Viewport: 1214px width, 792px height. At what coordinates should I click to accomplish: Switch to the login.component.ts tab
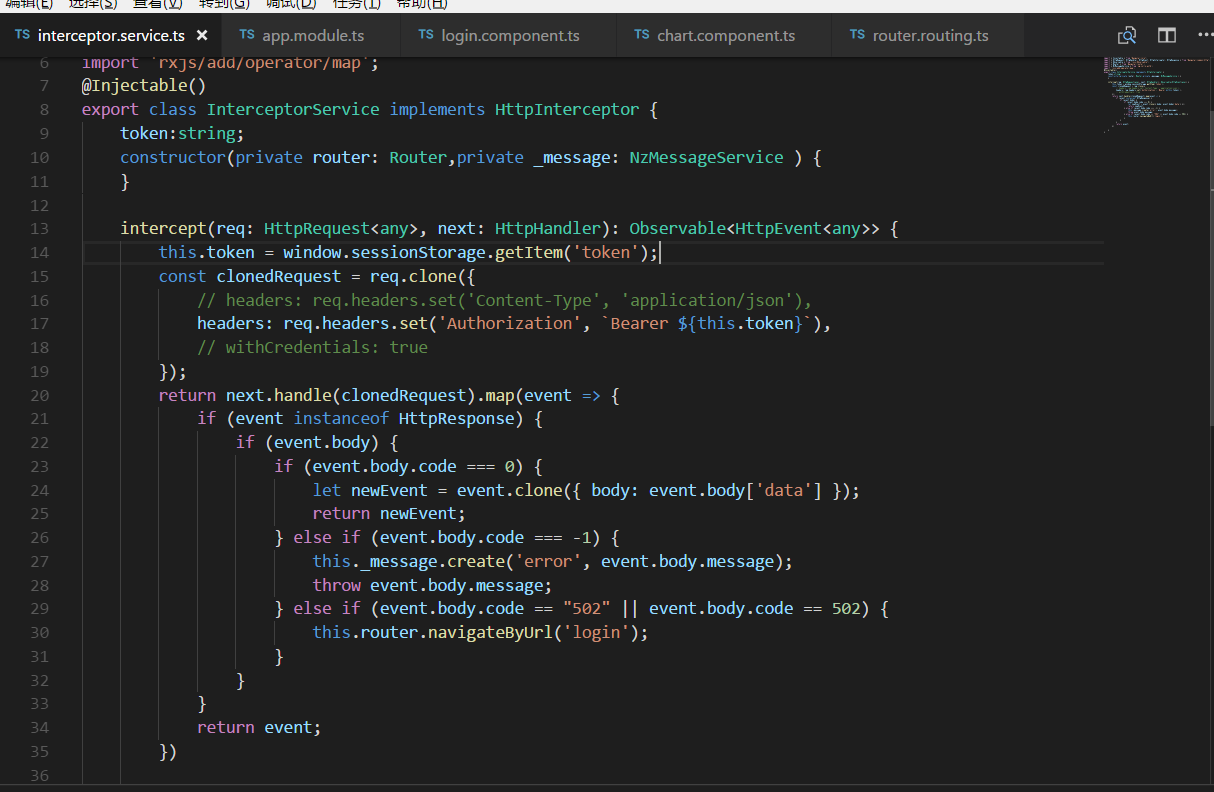click(510, 35)
